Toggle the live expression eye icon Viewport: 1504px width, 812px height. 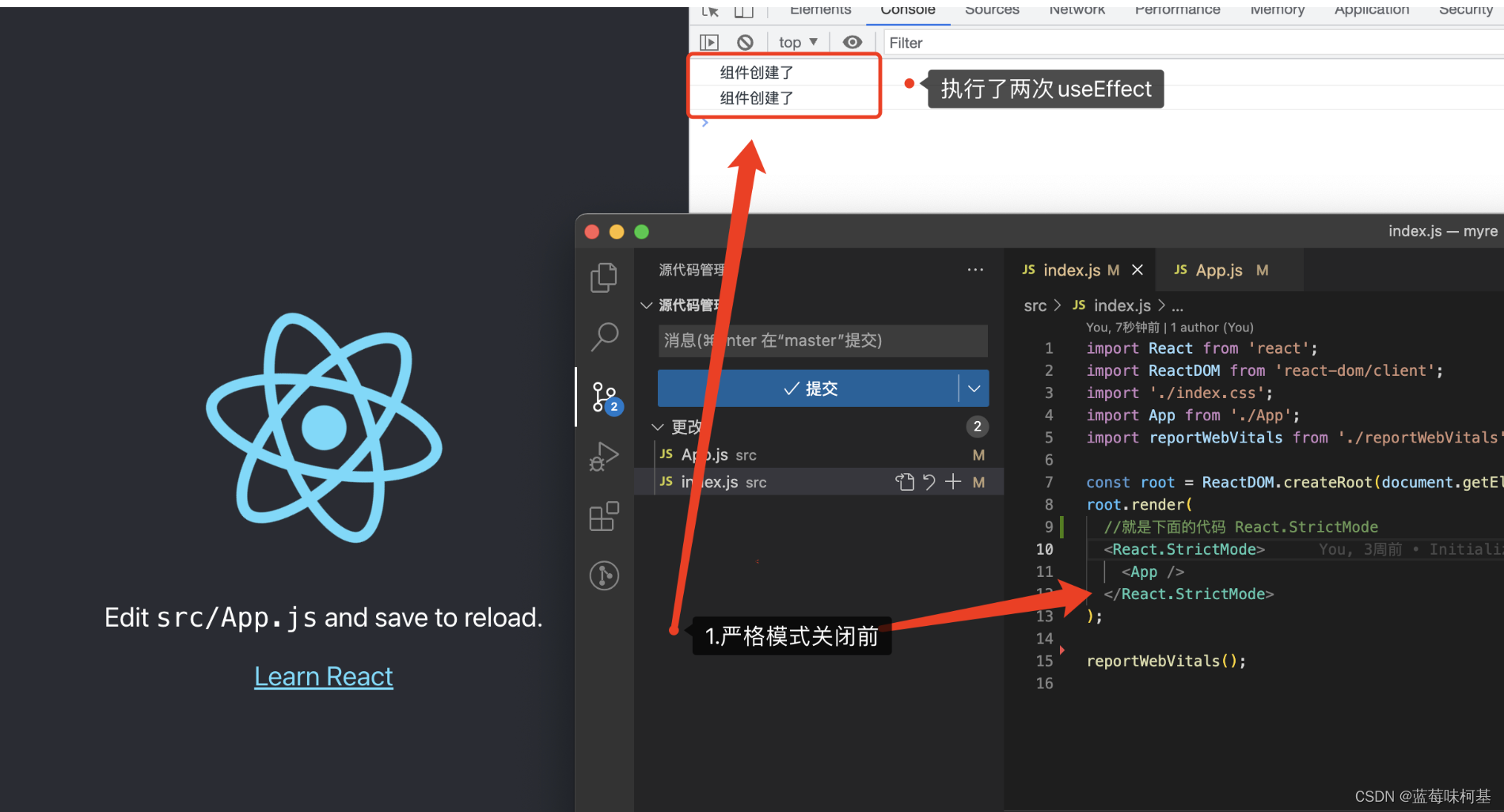pos(853,42)
